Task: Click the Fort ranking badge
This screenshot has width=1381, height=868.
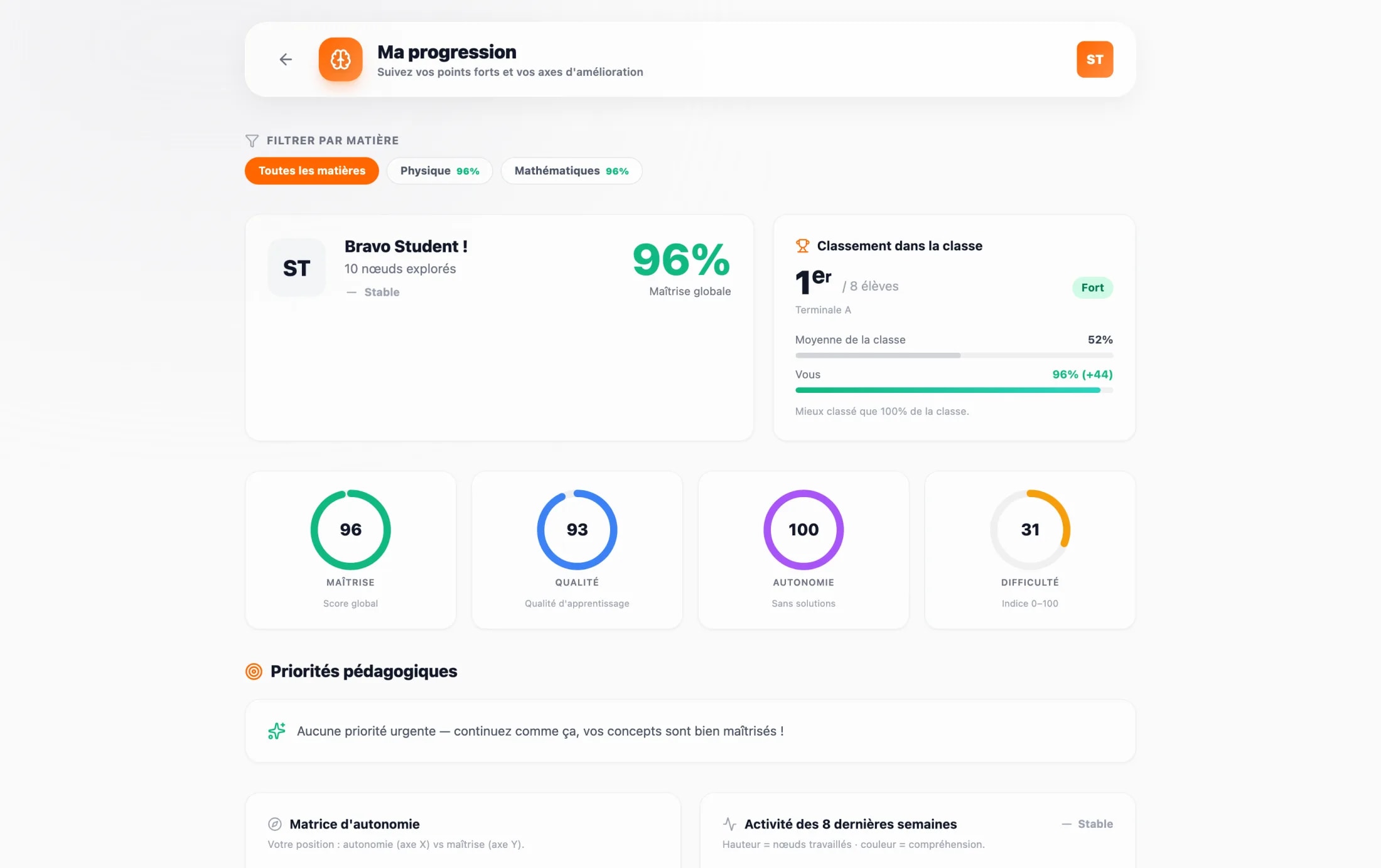Action: point(1092,287)
